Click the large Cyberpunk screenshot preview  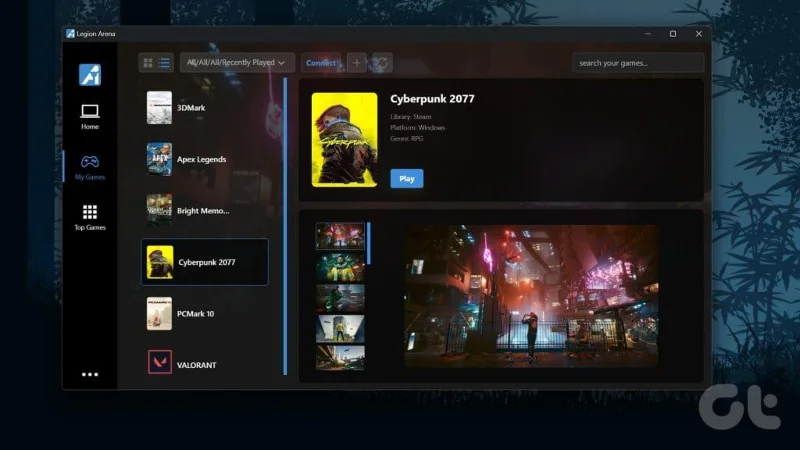[531, 296]
